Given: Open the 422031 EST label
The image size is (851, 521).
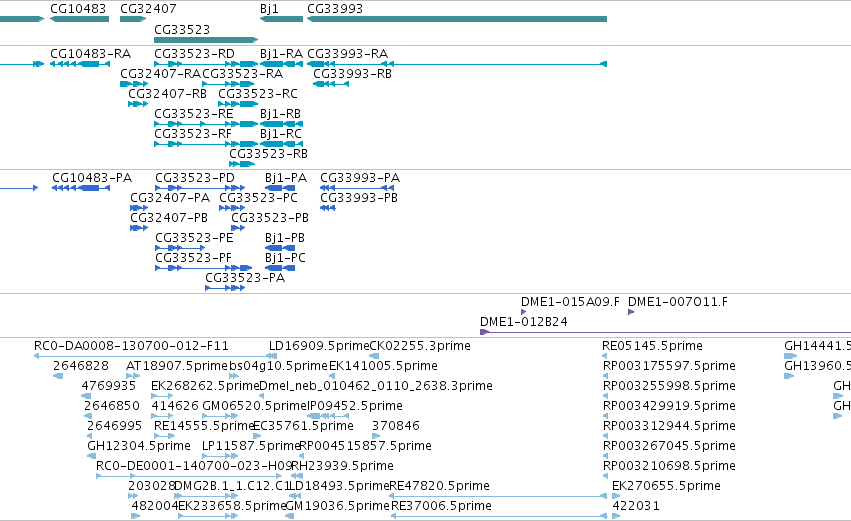Looking at the screenshot, I should pos(636,507).
